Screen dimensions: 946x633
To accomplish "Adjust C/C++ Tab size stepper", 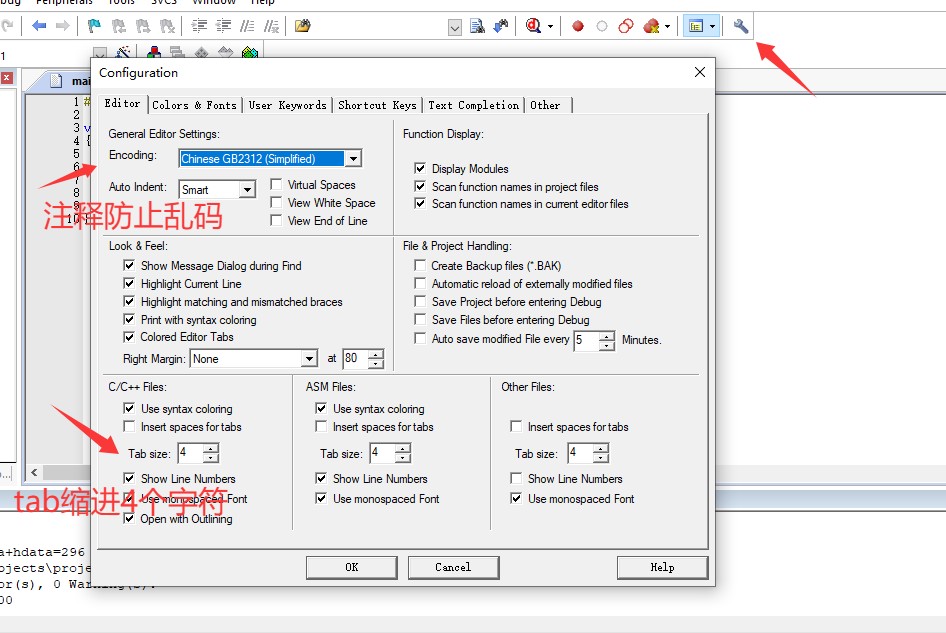I will (x=211, y=453).
